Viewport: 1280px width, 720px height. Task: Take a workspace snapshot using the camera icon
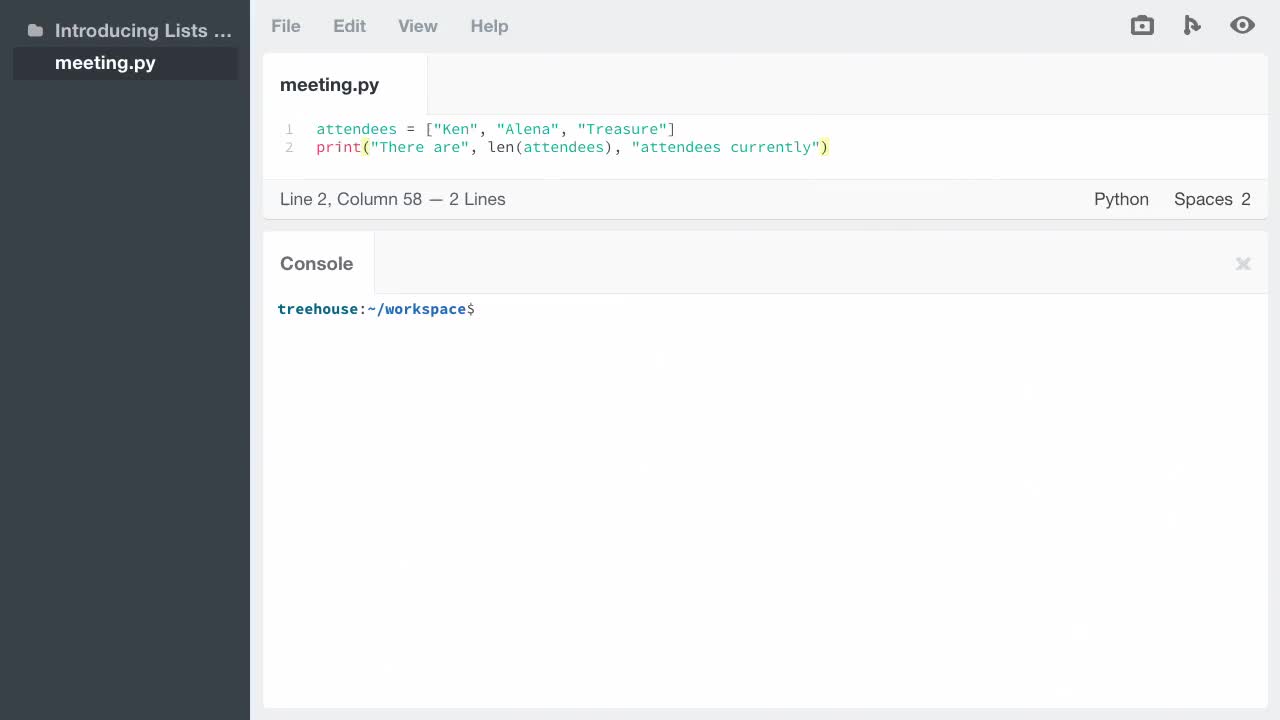[x=1142, y=25]
